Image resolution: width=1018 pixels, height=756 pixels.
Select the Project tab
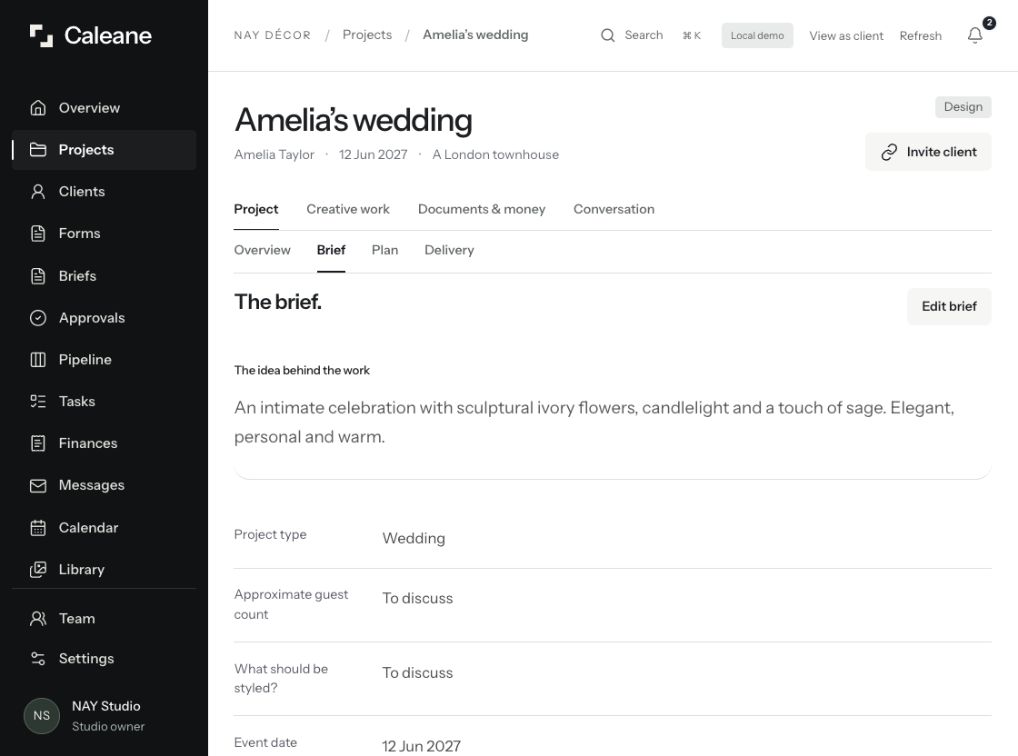tap(256, 209)
